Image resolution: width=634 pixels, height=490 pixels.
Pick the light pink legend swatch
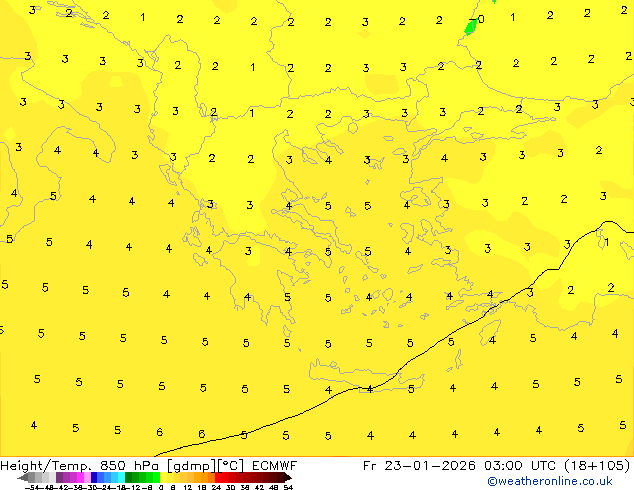coord(87,477)
